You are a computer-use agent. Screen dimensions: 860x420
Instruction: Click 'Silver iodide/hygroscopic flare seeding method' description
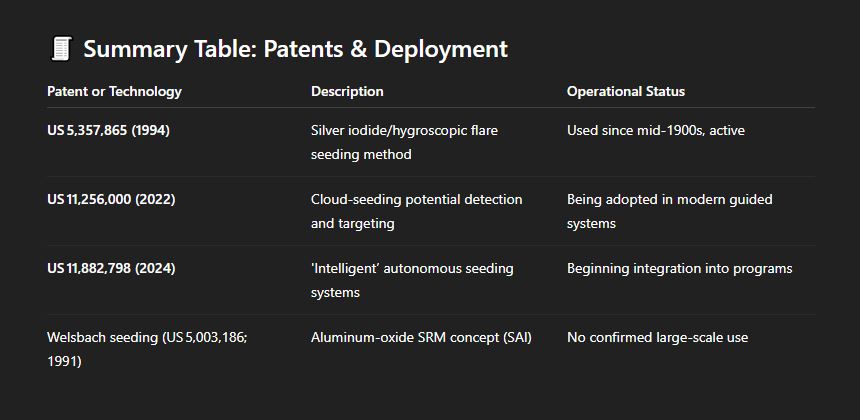point(404,143)
